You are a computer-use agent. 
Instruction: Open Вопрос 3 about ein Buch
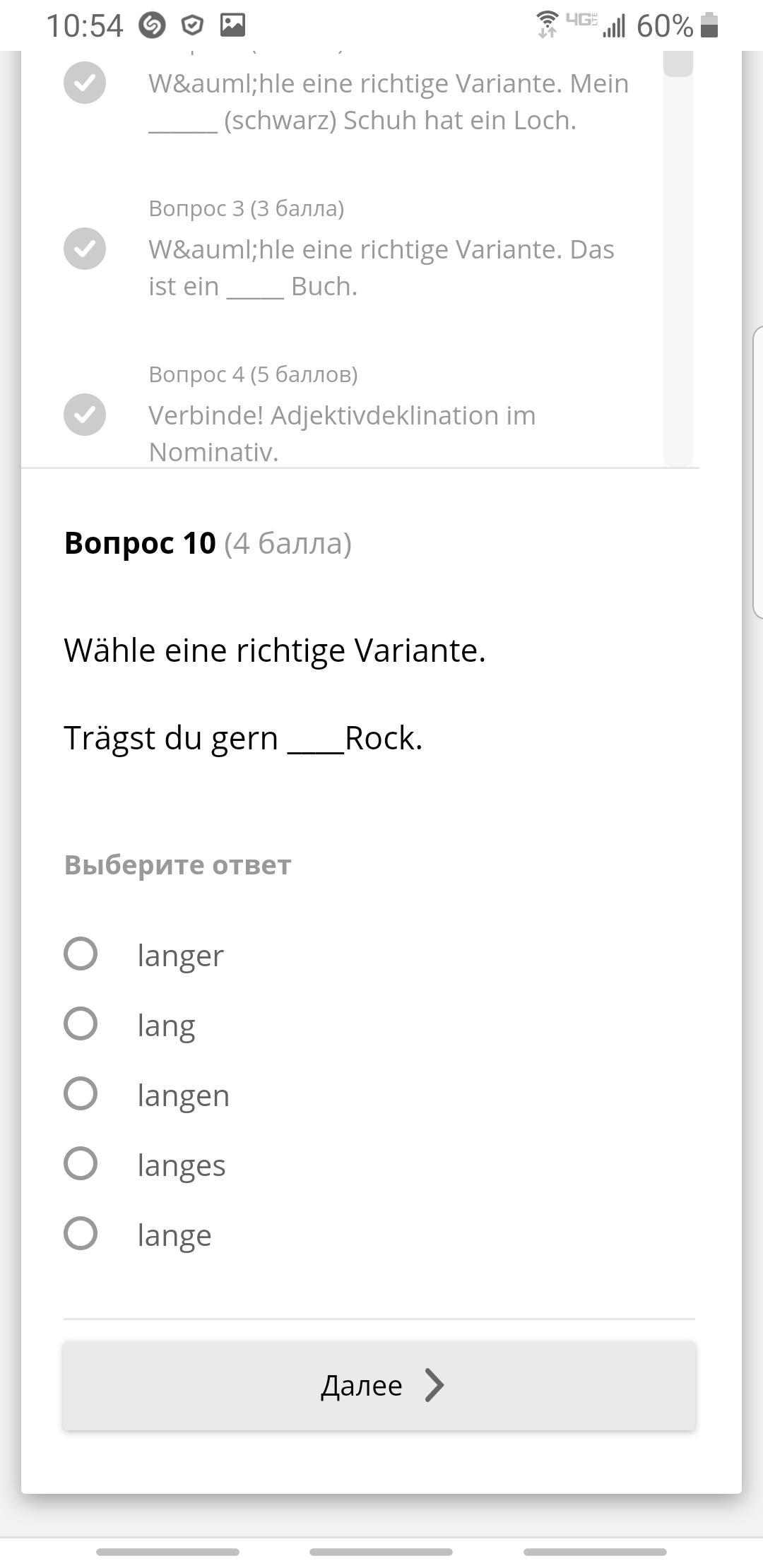coord(381,267)
